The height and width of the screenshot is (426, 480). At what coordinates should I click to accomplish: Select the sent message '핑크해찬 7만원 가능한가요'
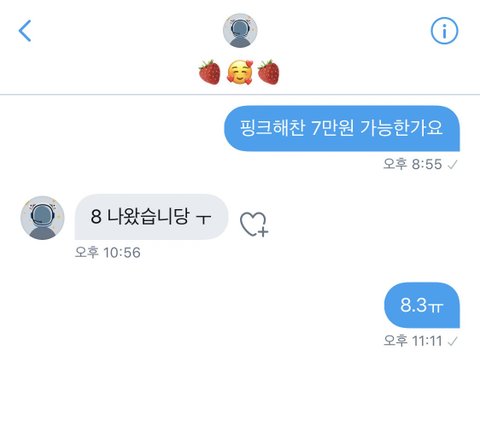(342, 128)
